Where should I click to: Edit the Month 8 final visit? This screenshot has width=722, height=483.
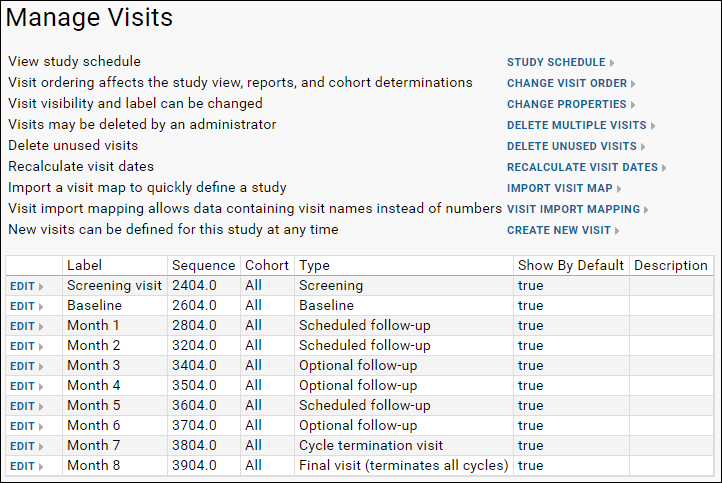[x=27, y=466]
